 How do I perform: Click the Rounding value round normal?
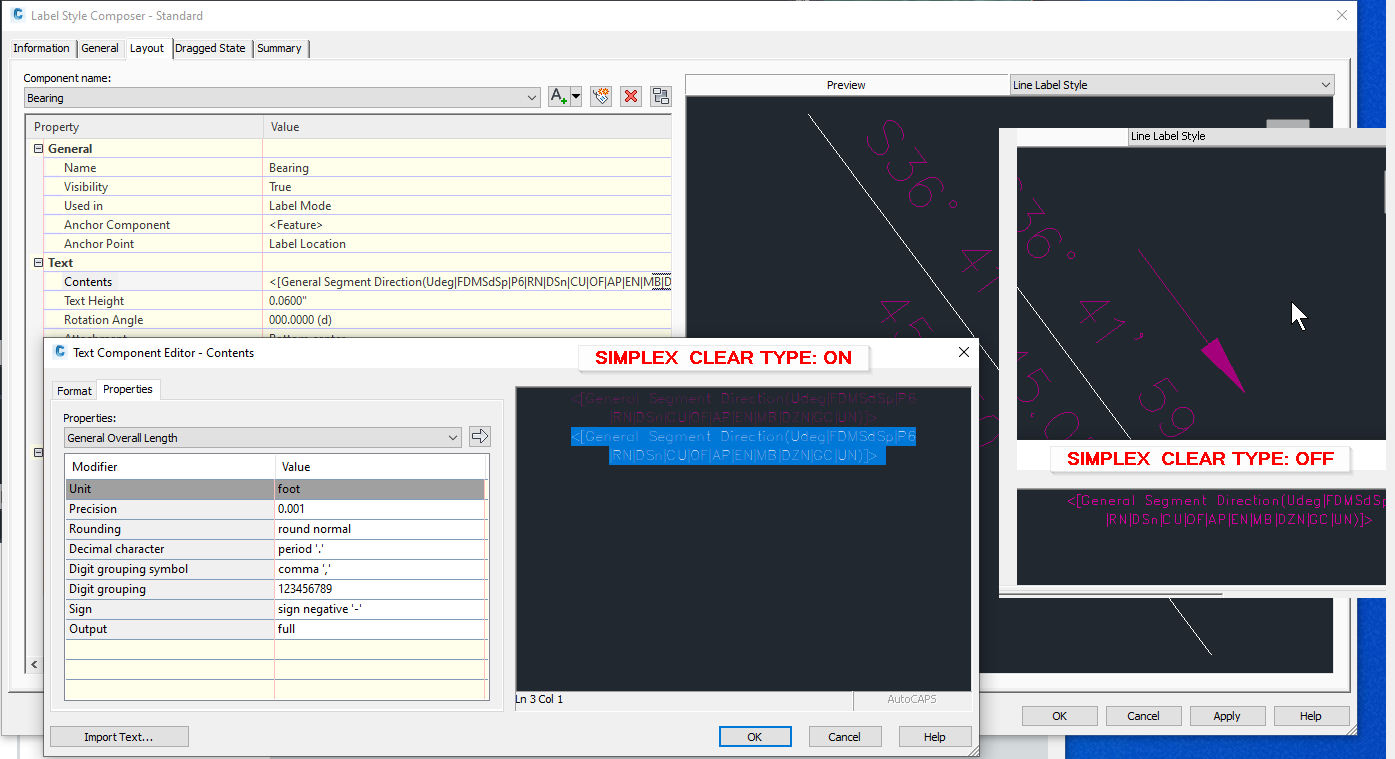[x=314, y=529]
